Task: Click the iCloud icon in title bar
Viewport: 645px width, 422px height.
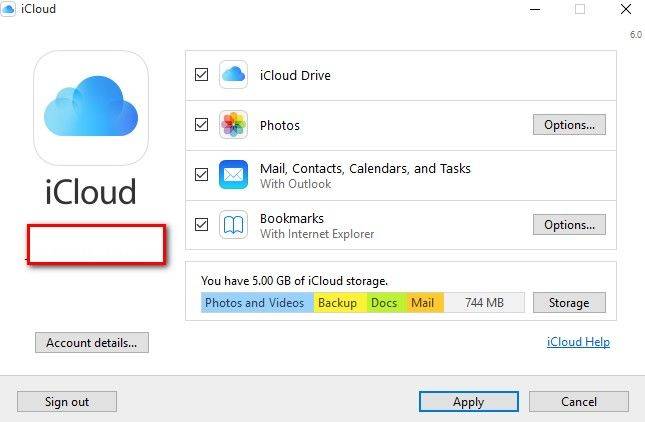Action: [x=8, y=9]
